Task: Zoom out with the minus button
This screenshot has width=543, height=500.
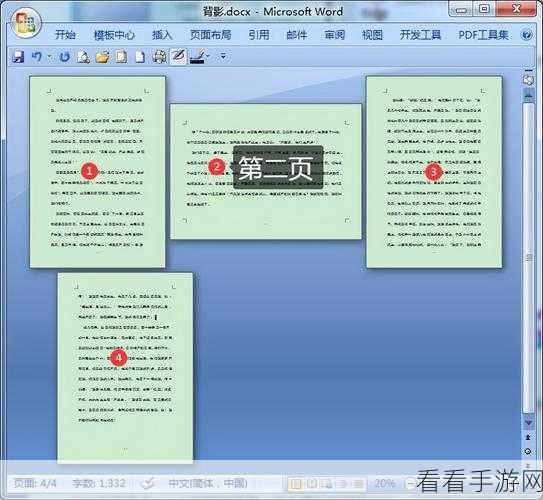Action: click(x=411, y=483)
